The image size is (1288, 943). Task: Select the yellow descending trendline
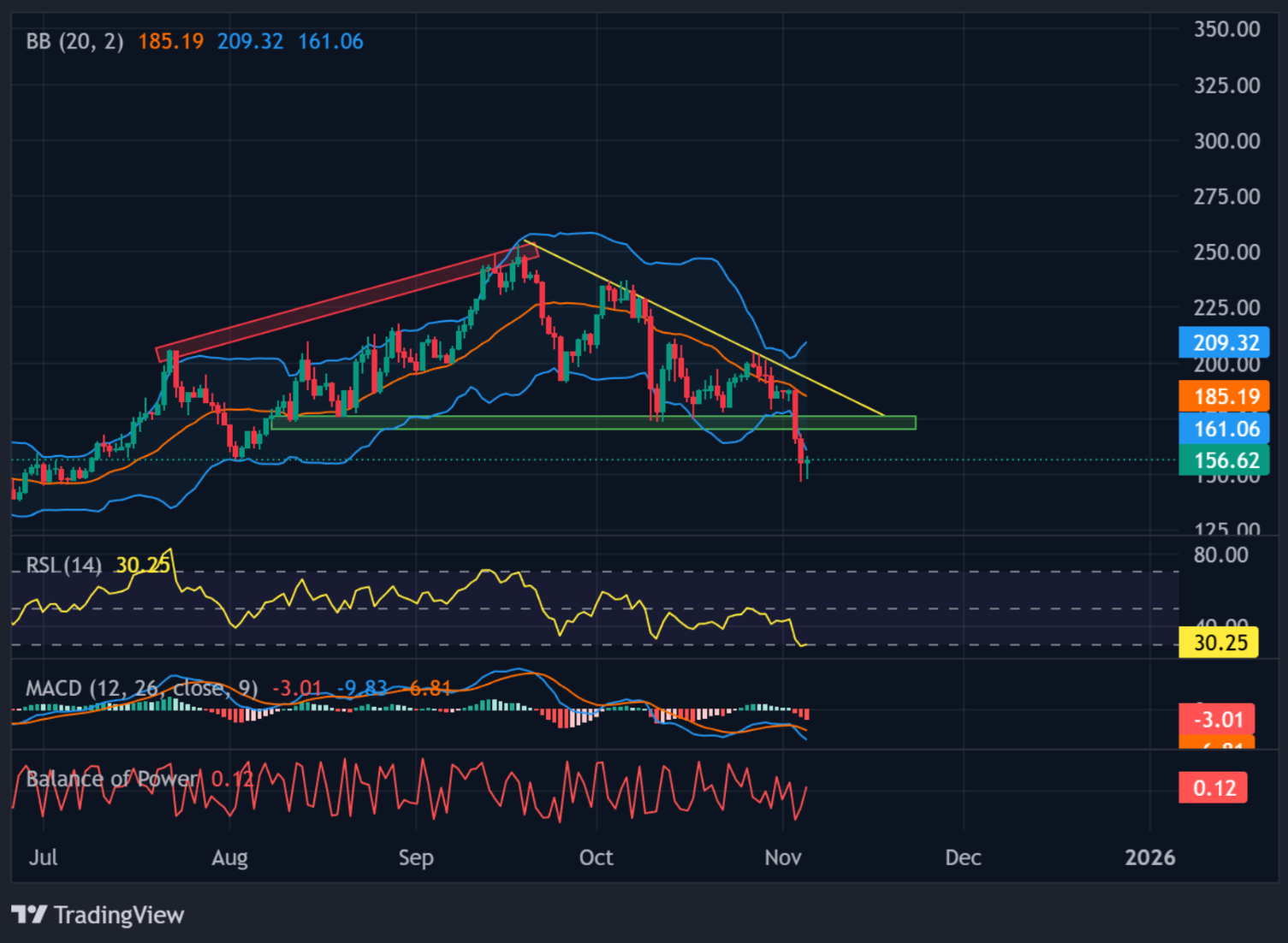point(710,334)
